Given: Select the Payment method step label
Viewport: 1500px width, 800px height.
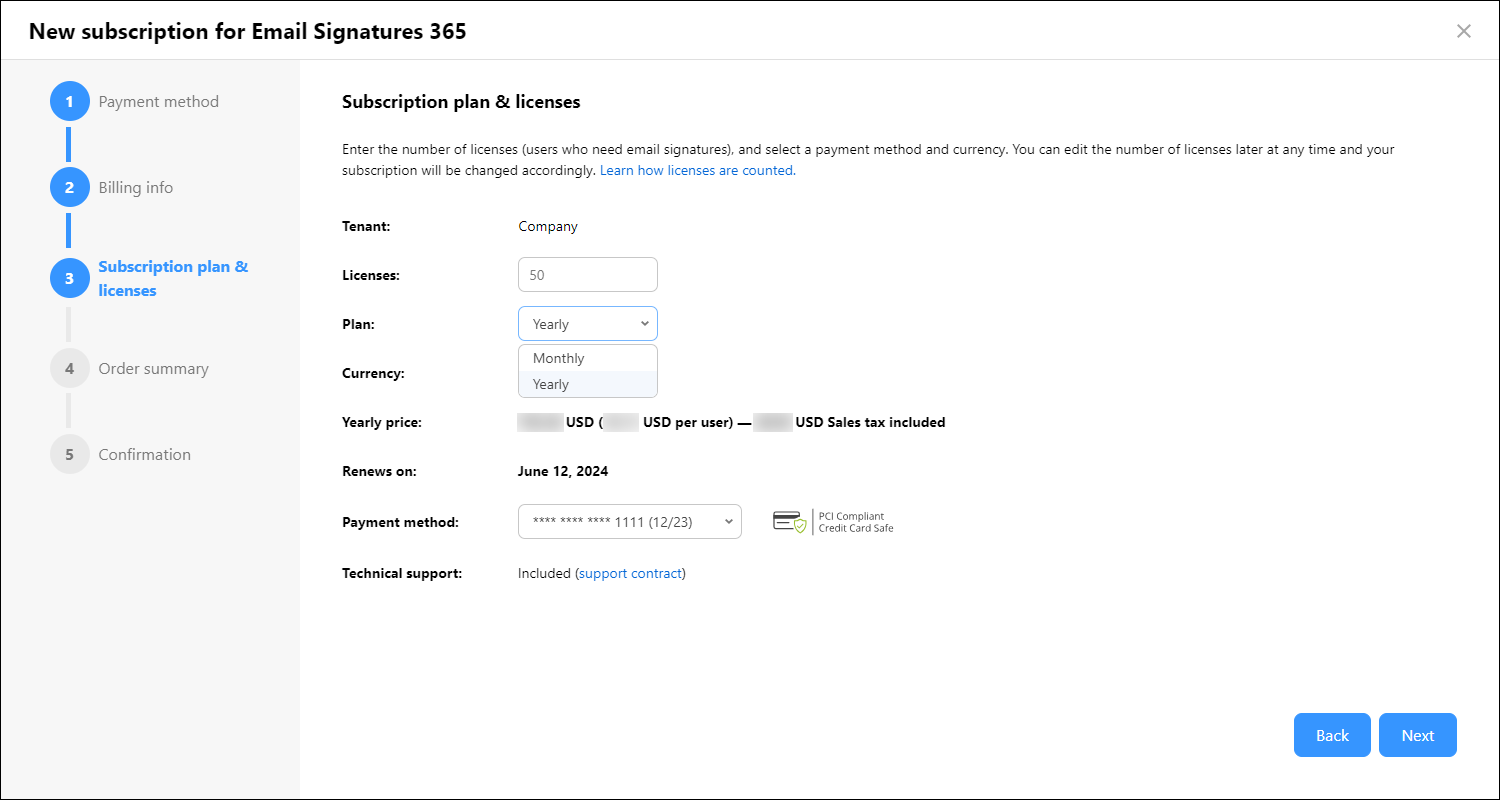Looking at the screenshot, I should pyautogui.click(x=158, y=102).
